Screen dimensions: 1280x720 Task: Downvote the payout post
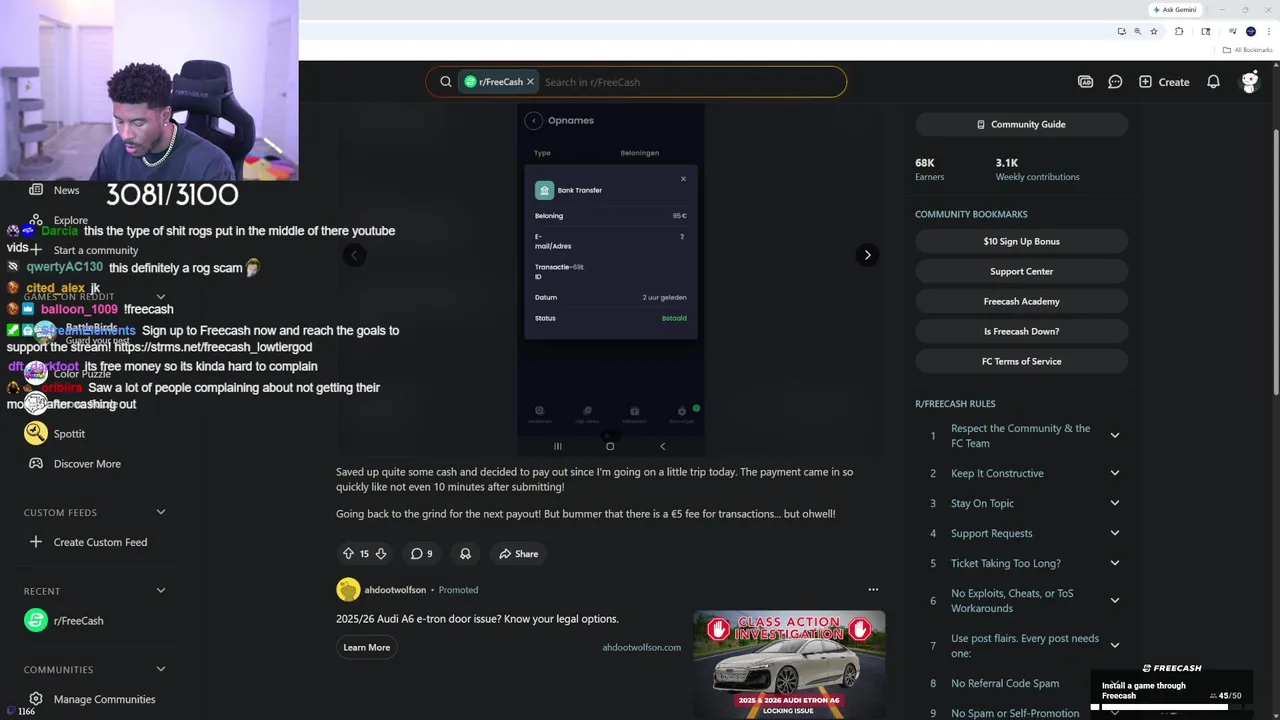pyautogui.click(x=380, y=554)
